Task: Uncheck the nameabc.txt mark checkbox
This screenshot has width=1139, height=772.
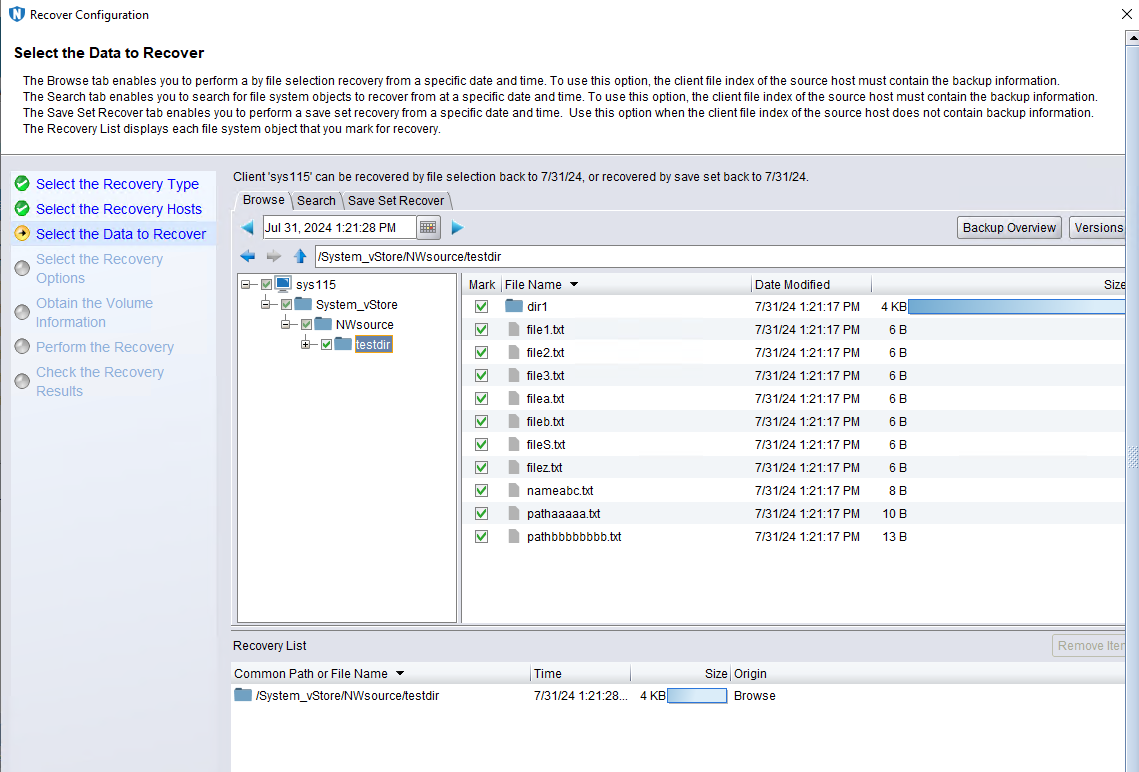Action: coord(481,490)
